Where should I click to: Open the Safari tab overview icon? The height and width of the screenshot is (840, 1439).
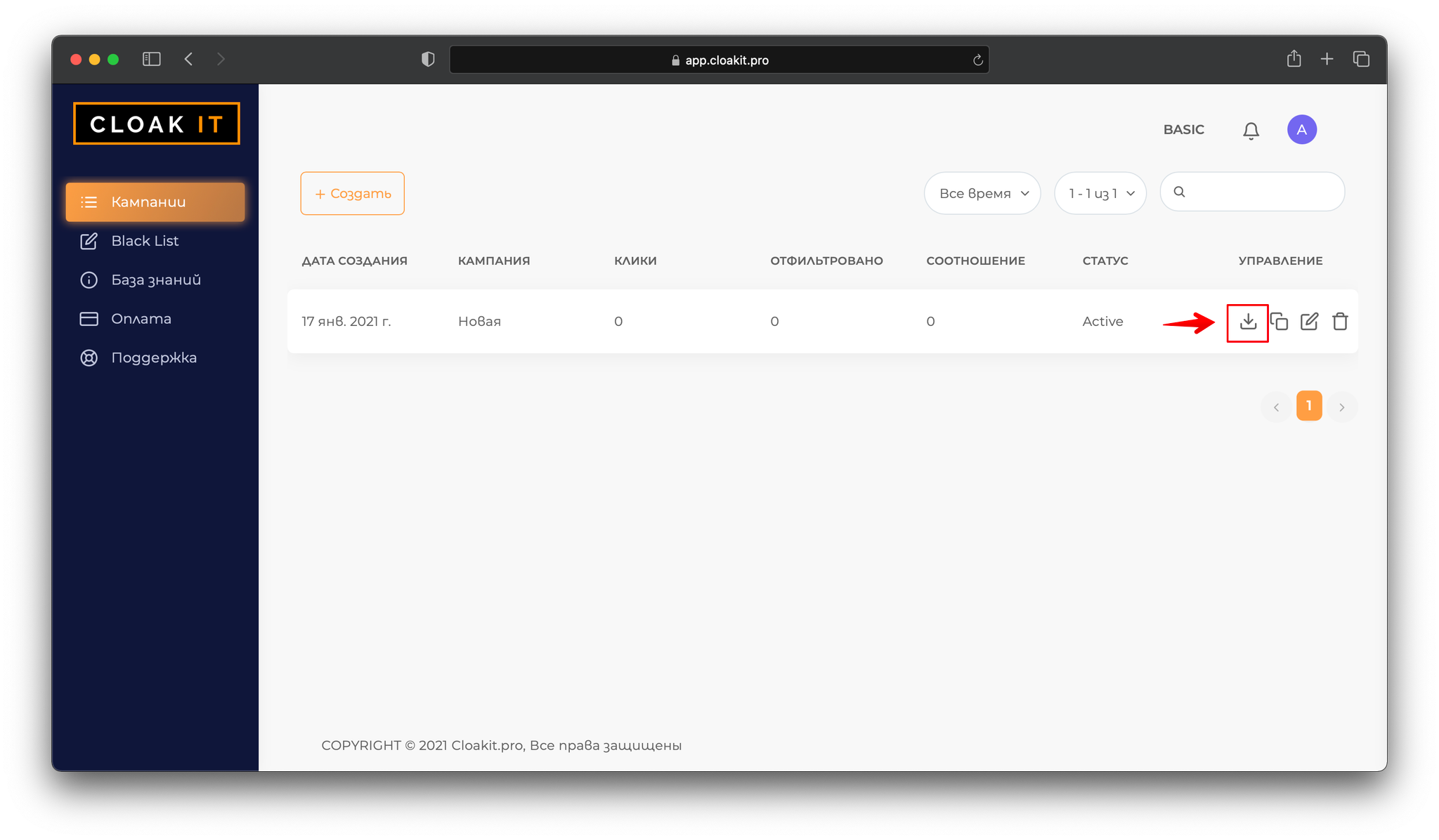pyautogui.click(x=1361, y=59)
